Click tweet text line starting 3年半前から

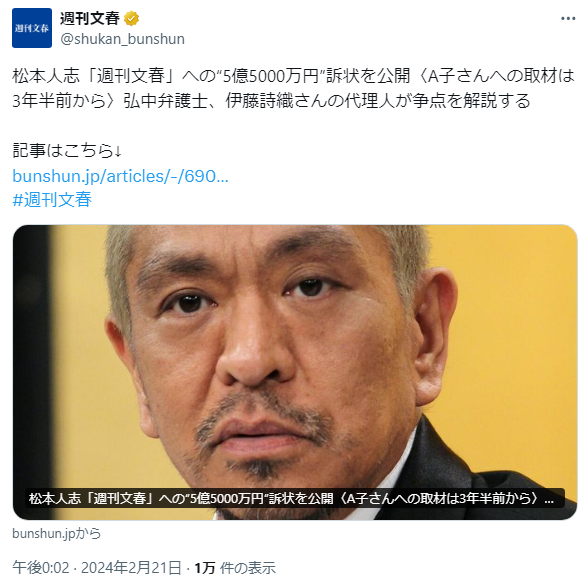point(271,101)
